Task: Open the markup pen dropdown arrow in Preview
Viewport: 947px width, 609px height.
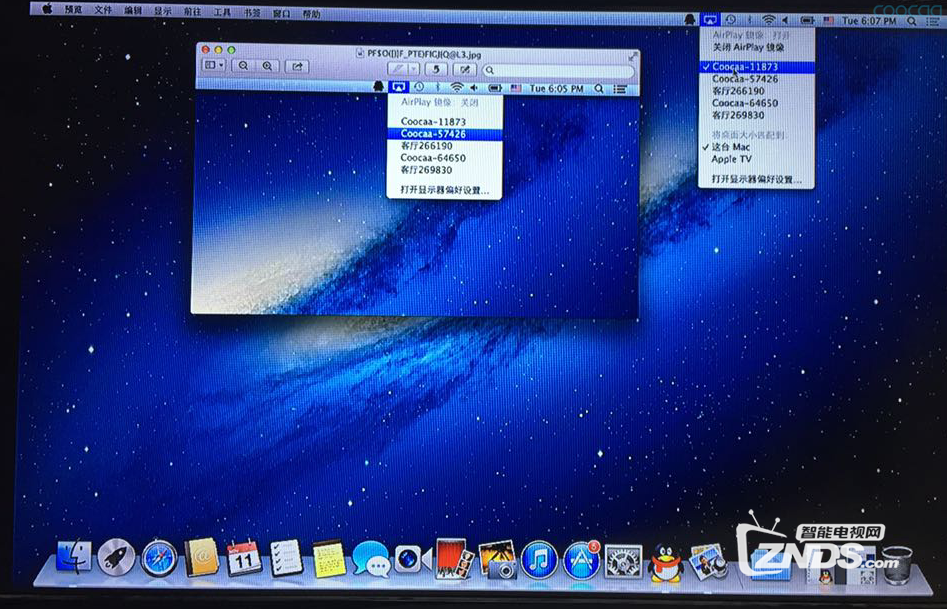Action: coord(414,69)
